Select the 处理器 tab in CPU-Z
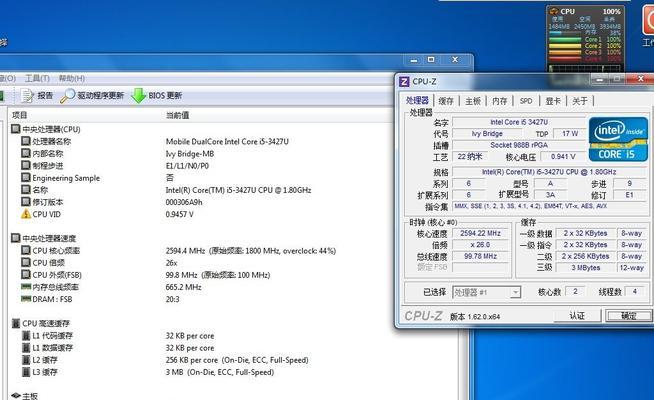The width and height of the screenshot is (654, 400). 417,101
